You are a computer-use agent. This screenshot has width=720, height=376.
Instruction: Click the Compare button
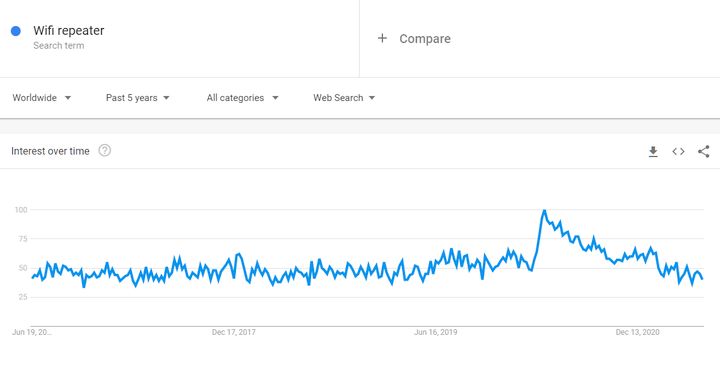pyautogui.click(x=414, y=39)
